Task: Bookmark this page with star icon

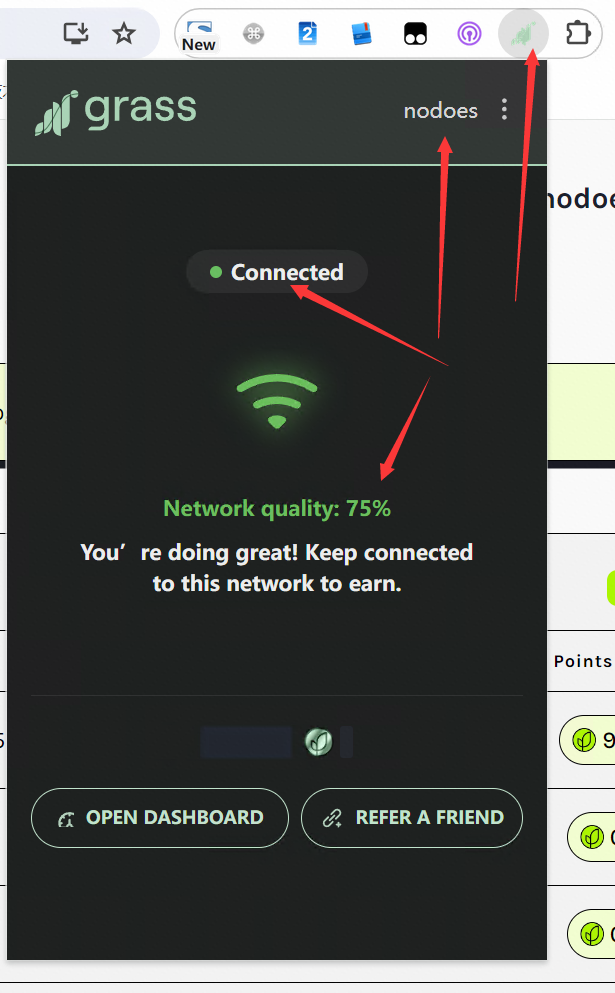Action: click(x=124, y=33)
